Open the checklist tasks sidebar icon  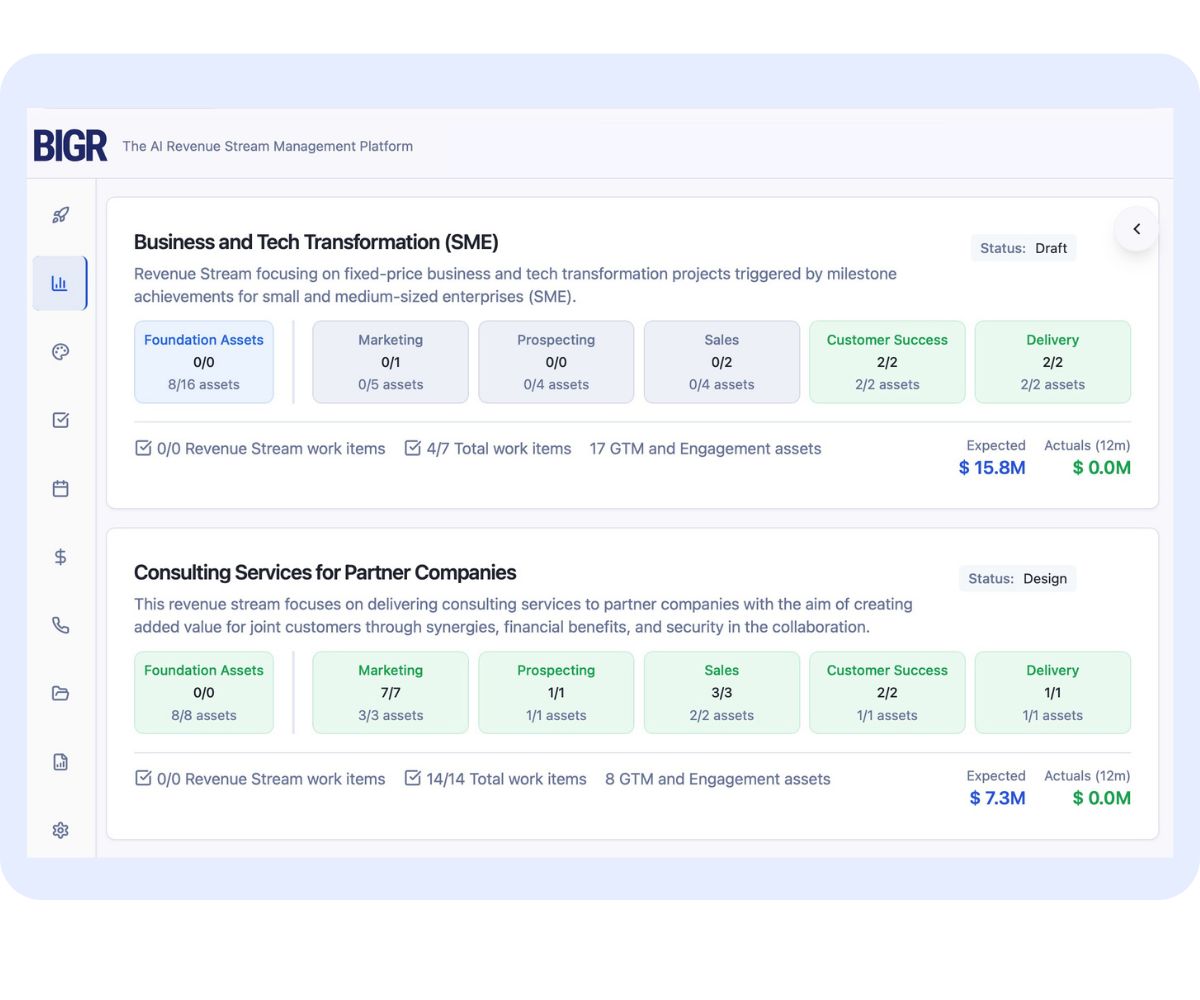[x=61, y=420]
